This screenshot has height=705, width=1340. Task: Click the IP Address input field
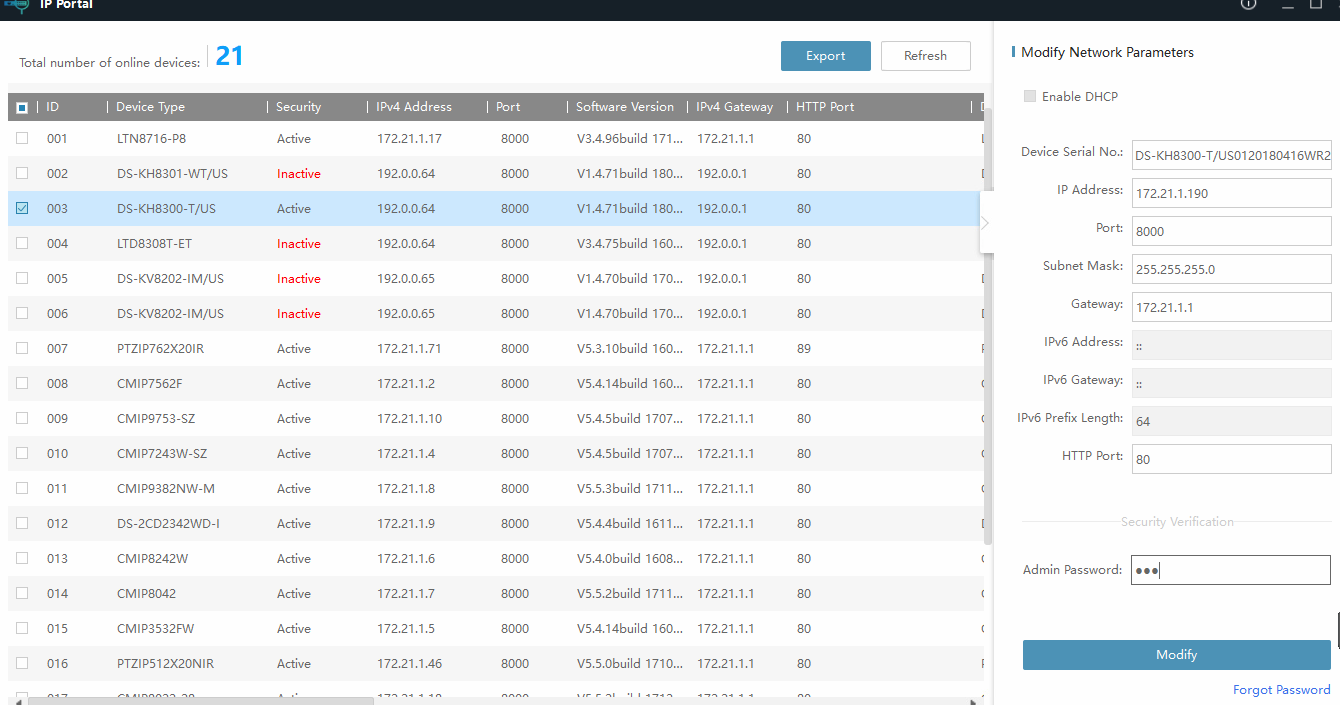pos(1231,193)
